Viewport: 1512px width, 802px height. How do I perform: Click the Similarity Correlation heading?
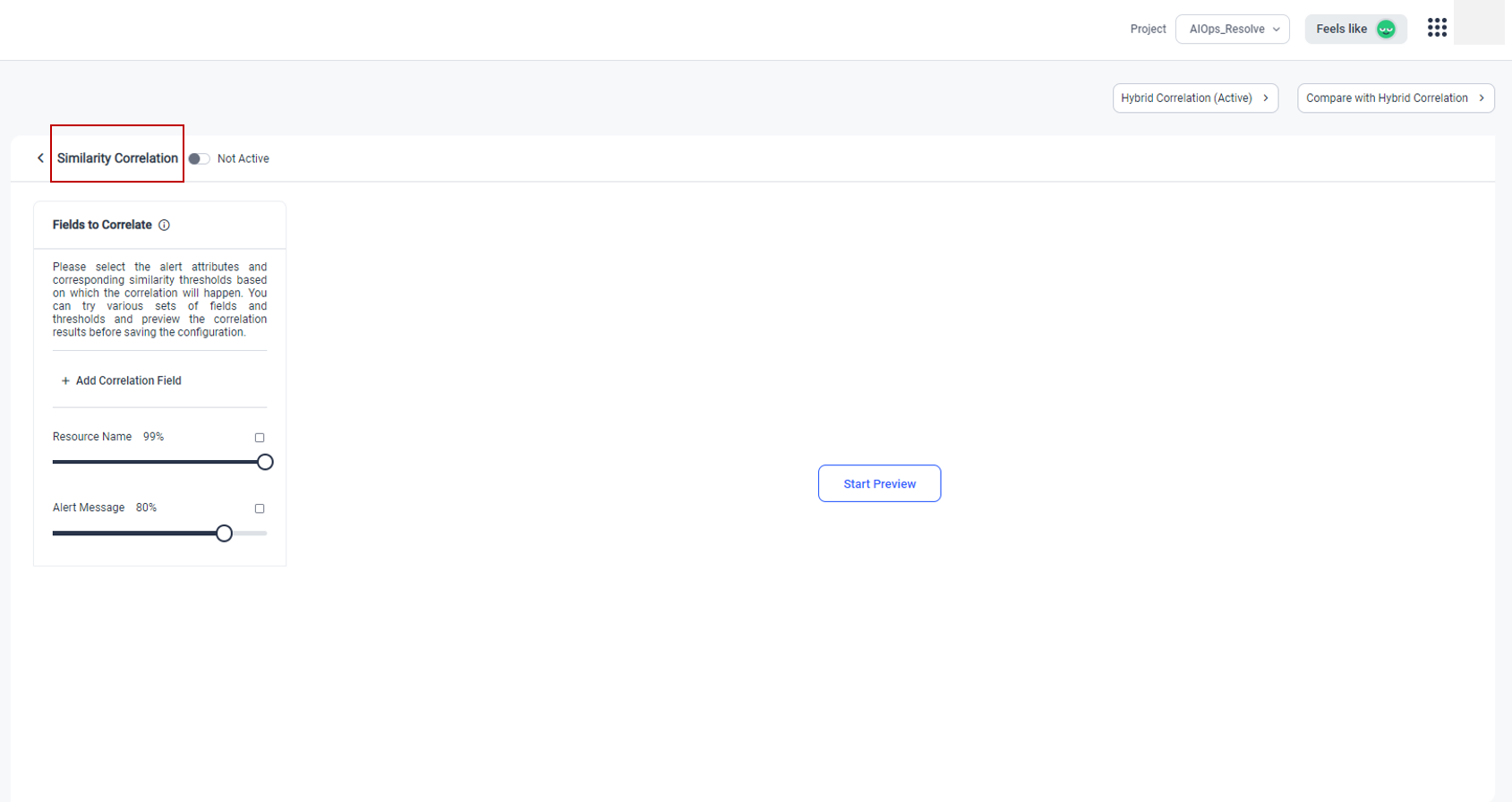[x=117, y=158]
